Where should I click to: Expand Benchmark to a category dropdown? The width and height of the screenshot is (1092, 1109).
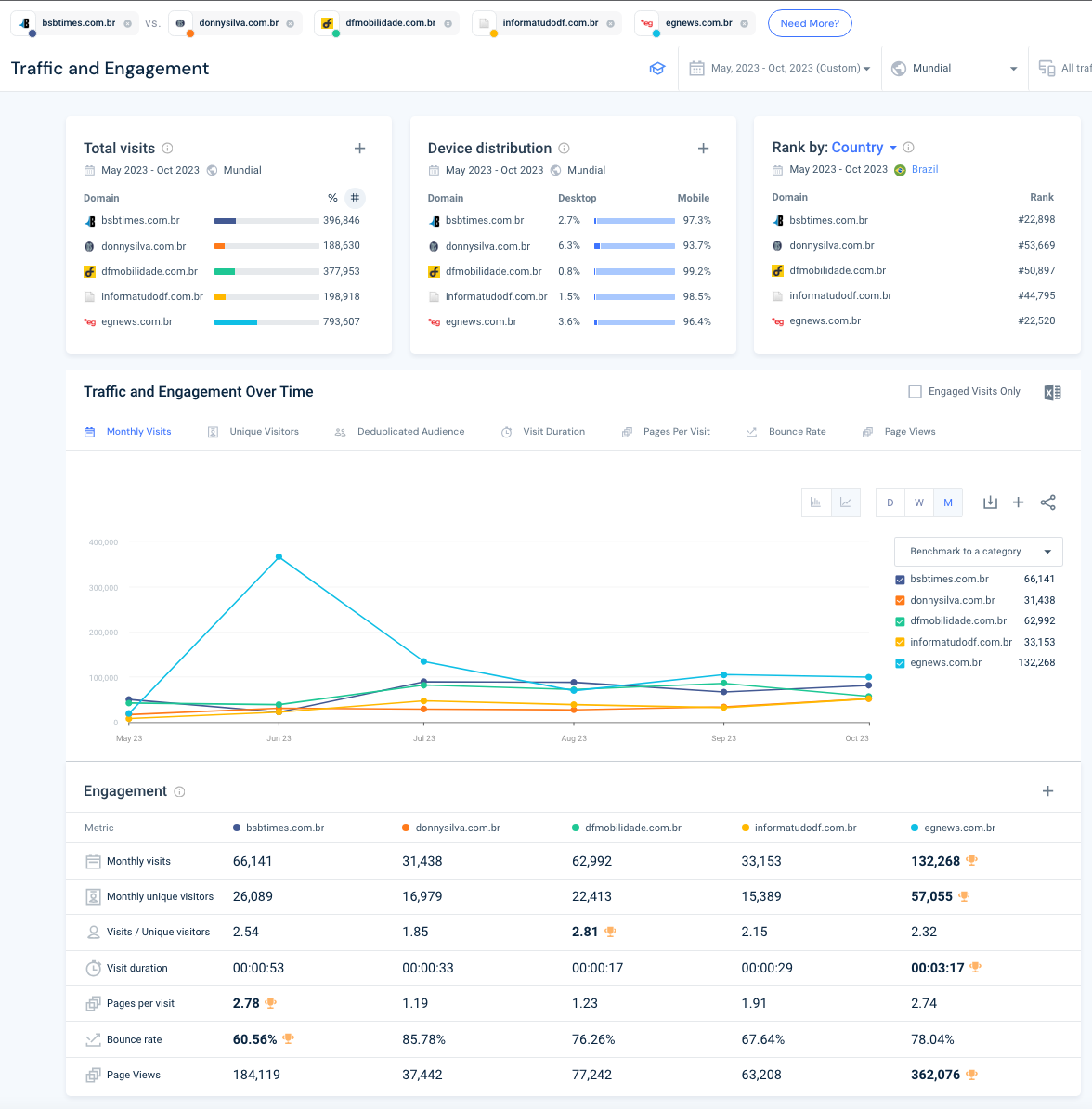pyautogui.click(x=978, y=552)
